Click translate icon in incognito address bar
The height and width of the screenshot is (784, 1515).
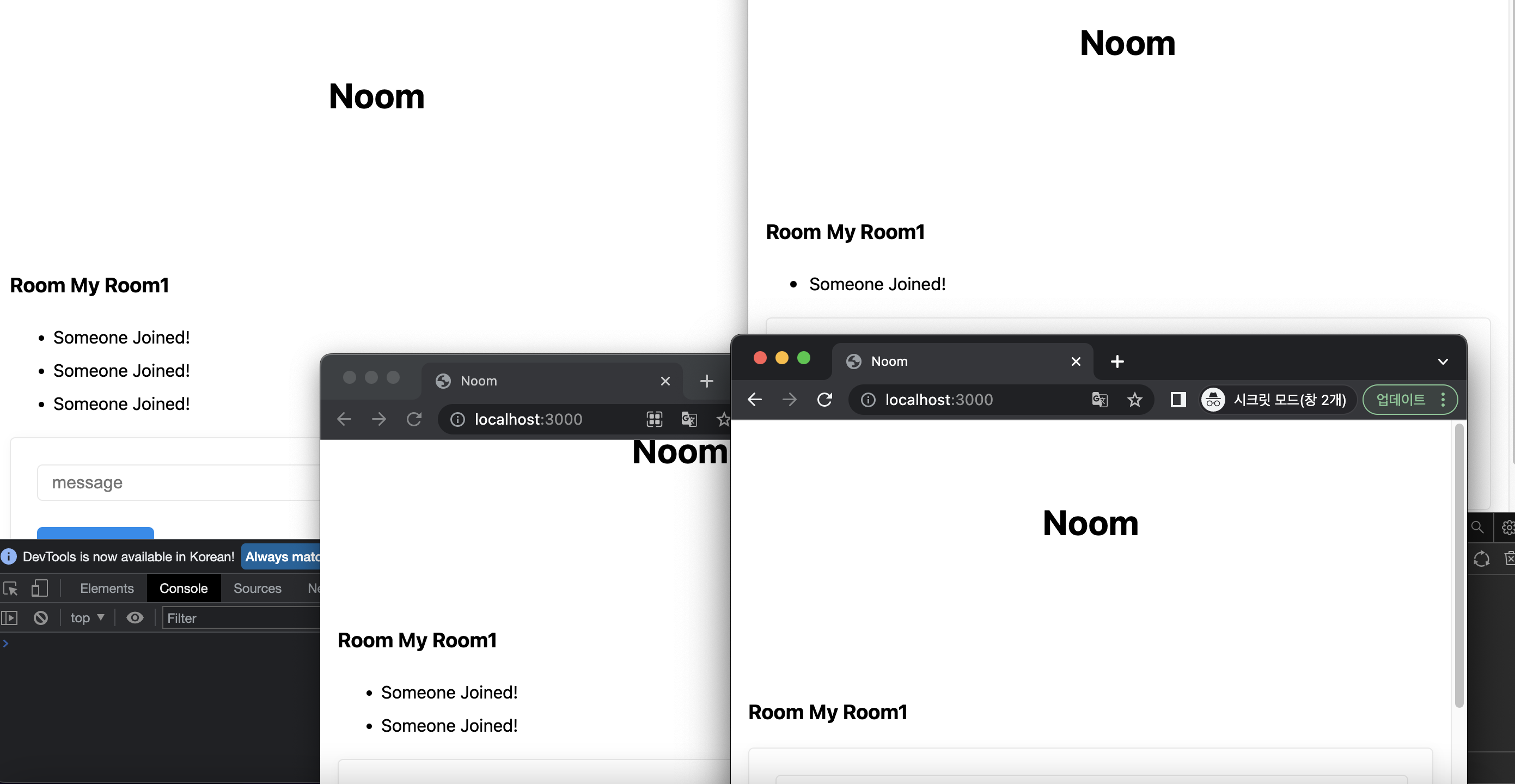pos(1099,400)
